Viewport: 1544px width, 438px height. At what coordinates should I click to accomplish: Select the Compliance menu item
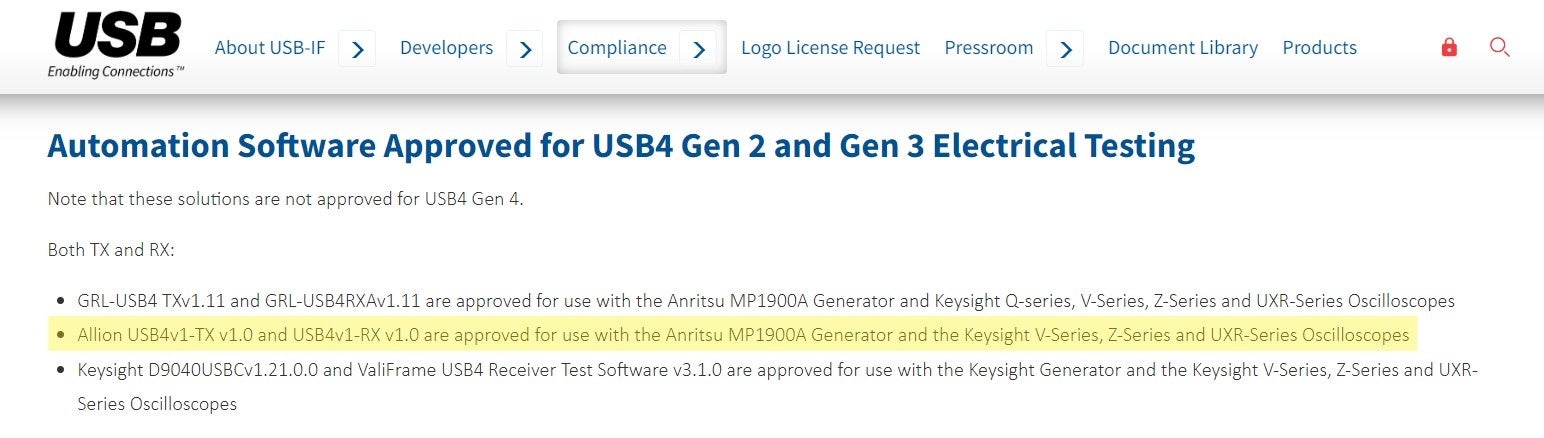[x=617, y=48]
